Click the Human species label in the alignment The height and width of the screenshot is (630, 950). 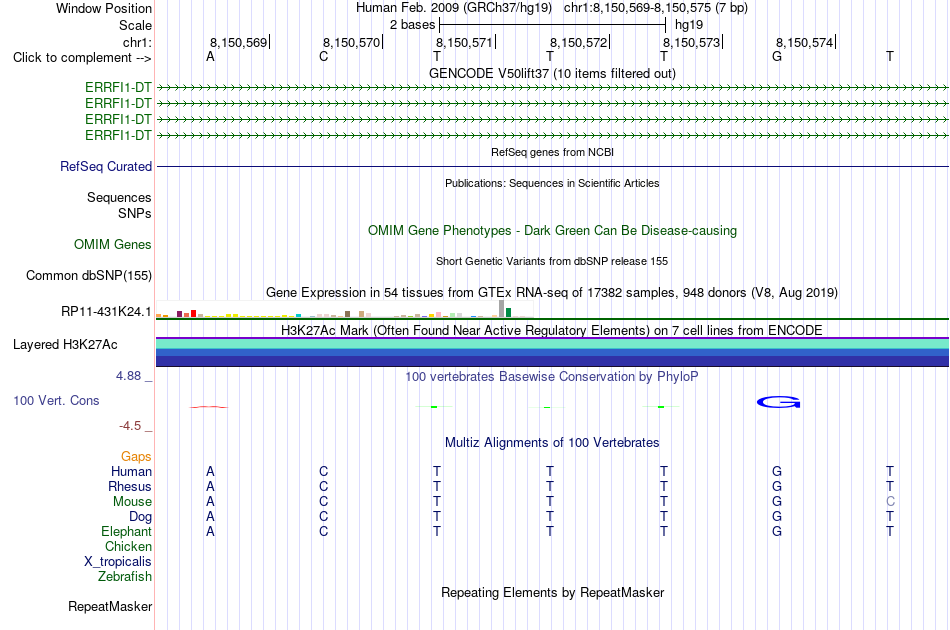(x=131, y=471)
